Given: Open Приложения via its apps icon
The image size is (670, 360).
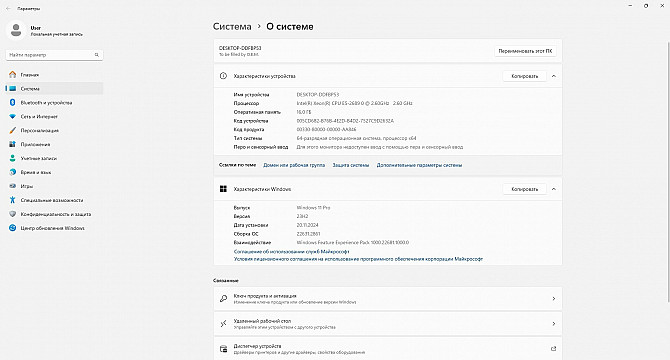Looking at the screenshot, I should coord(12,144).
